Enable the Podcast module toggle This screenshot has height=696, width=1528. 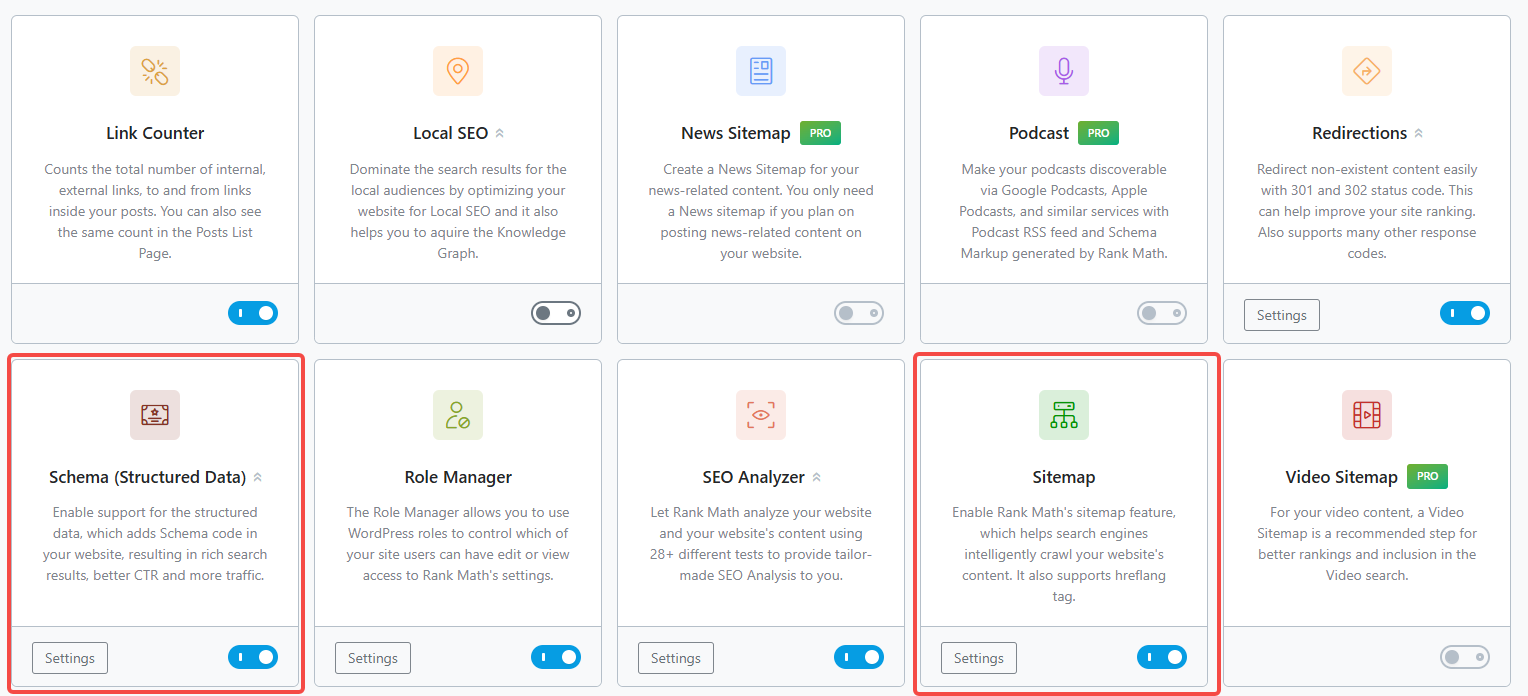click(x=1161, y=313)
